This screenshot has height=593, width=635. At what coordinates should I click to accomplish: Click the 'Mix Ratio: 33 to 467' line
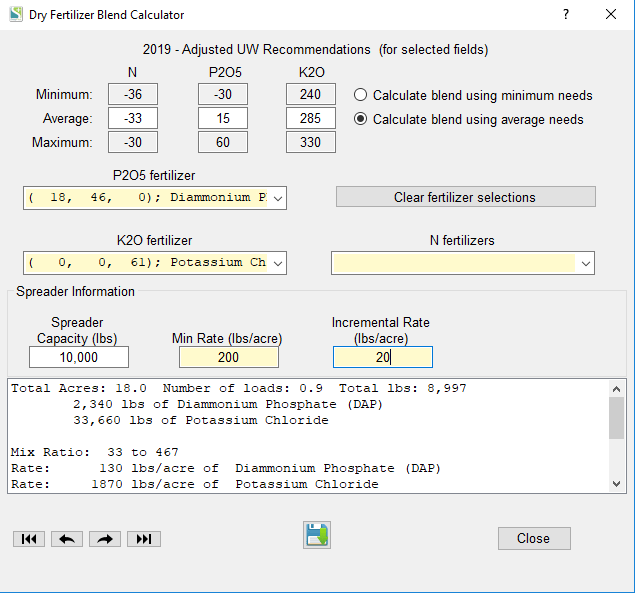pyautogui.click(x=94, y=452)
